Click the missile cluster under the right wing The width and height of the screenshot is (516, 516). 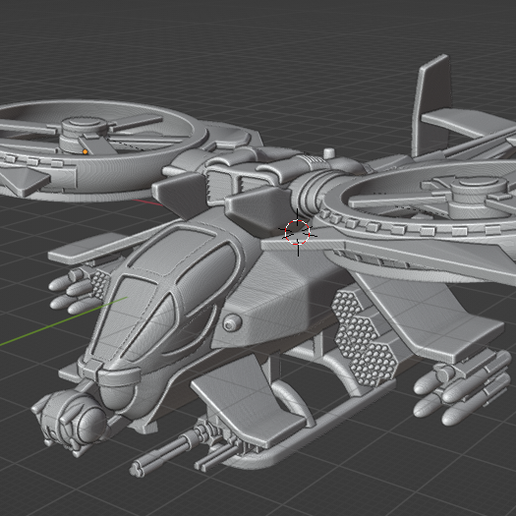(x=462, y=388)
